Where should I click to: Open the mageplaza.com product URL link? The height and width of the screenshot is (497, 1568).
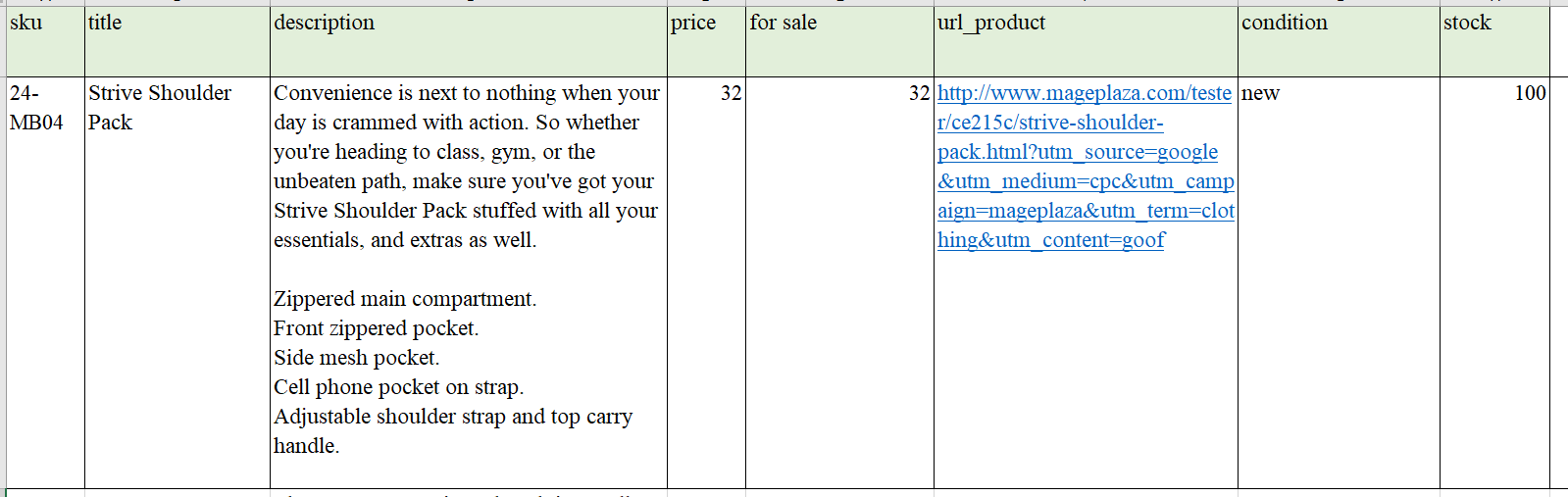[x=1086, y=167]
